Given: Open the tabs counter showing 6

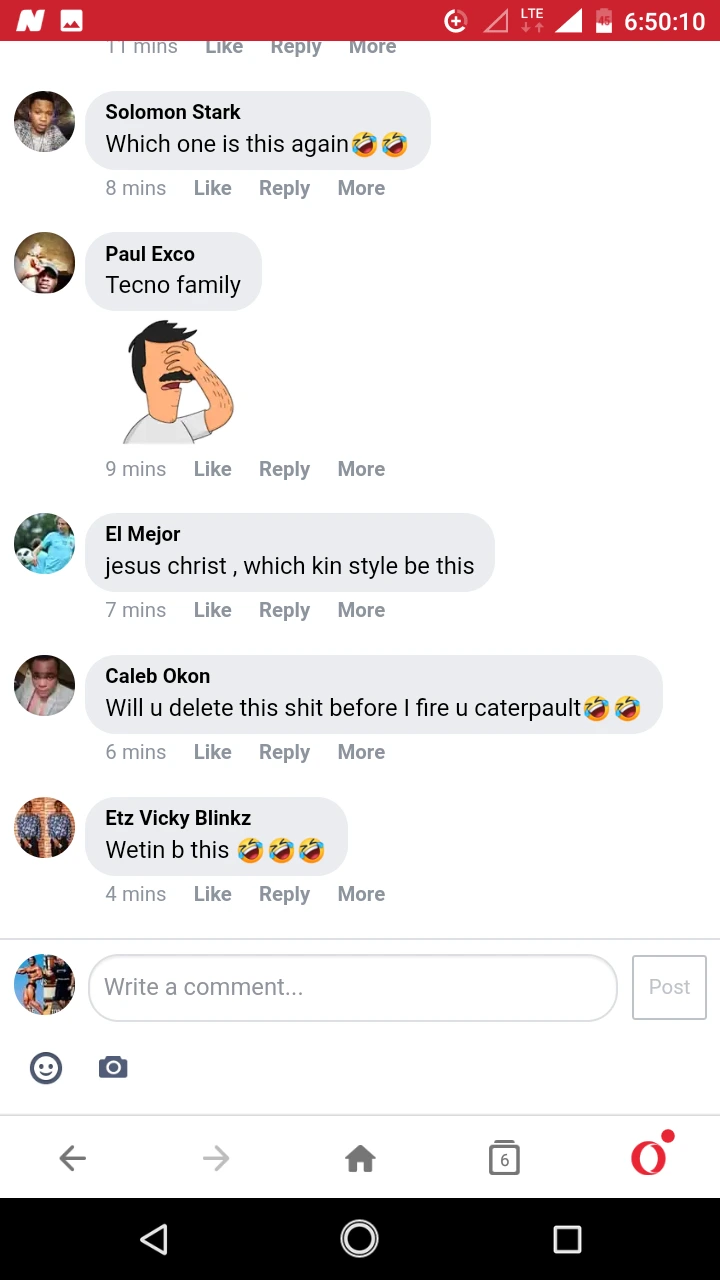Looking at the screenshot, I should [504, 1158].
